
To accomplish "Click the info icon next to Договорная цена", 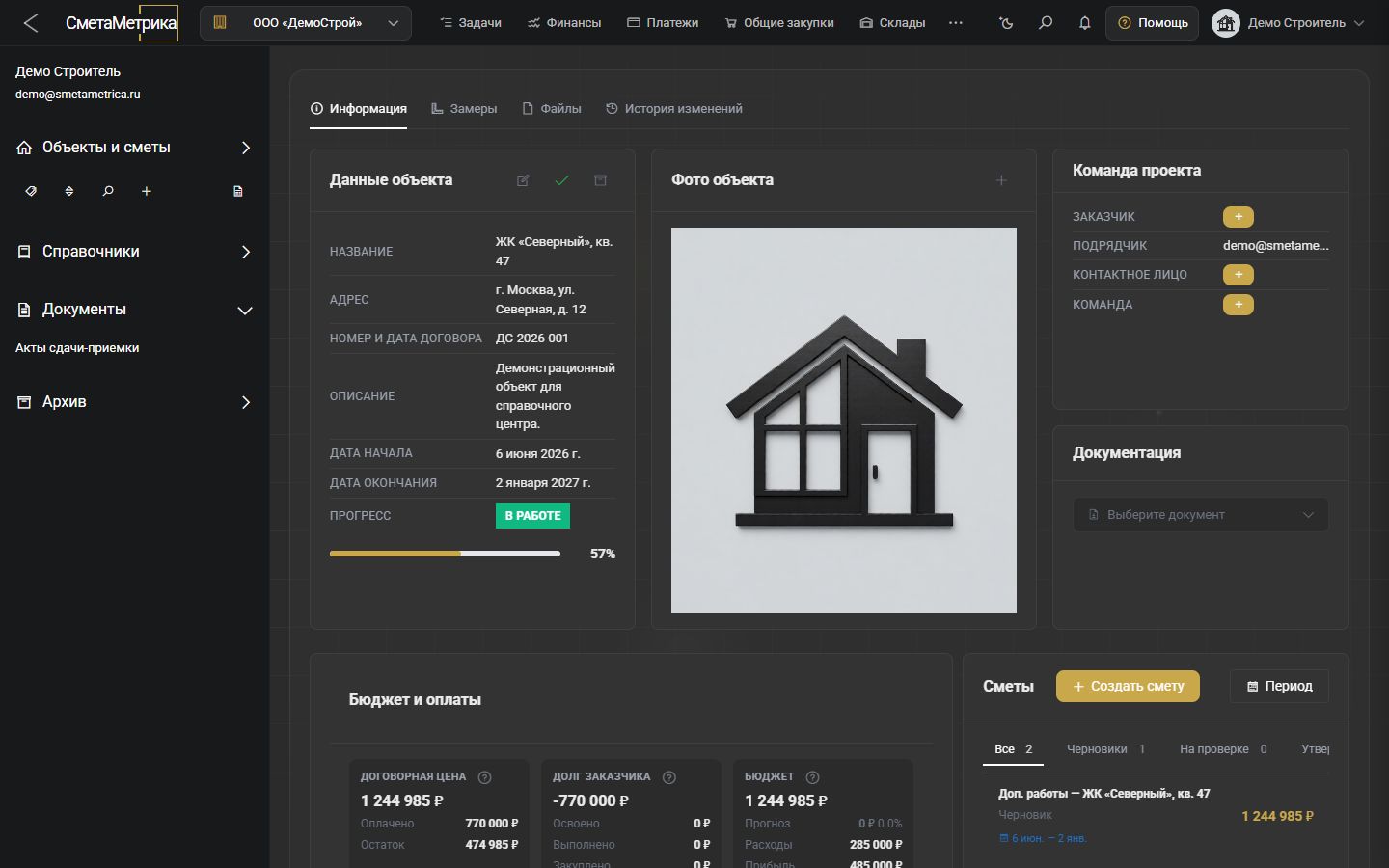I will [x=485, y=777].
